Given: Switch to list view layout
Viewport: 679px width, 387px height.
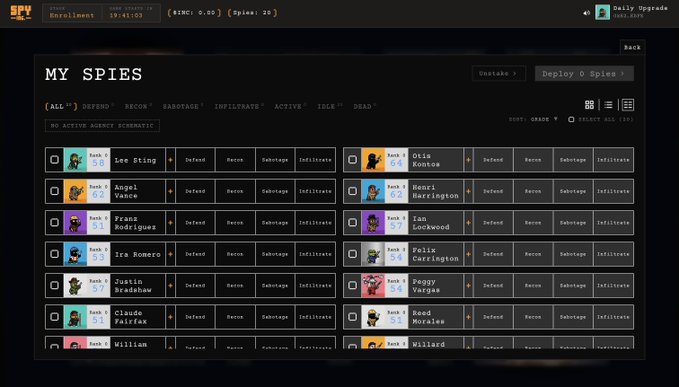Looking at the screenshot, I should click(x=608, y=105).
